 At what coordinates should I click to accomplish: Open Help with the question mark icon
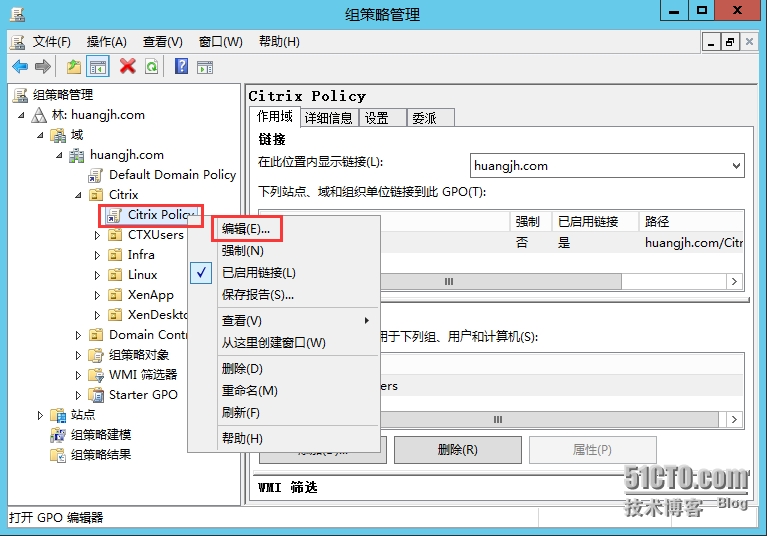click(181, 67)
